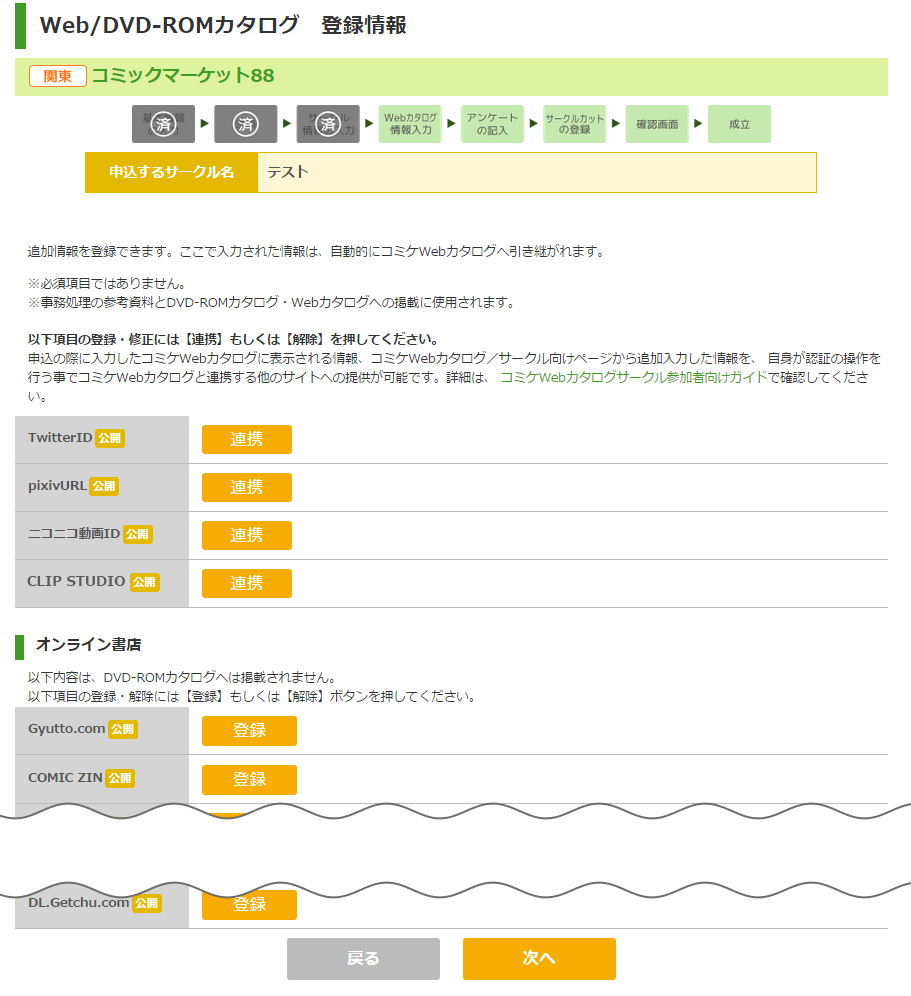Click the コミックマーケット88 event title
The height and width of the screenshot is (996, 911).
click(x=183, y=76)
